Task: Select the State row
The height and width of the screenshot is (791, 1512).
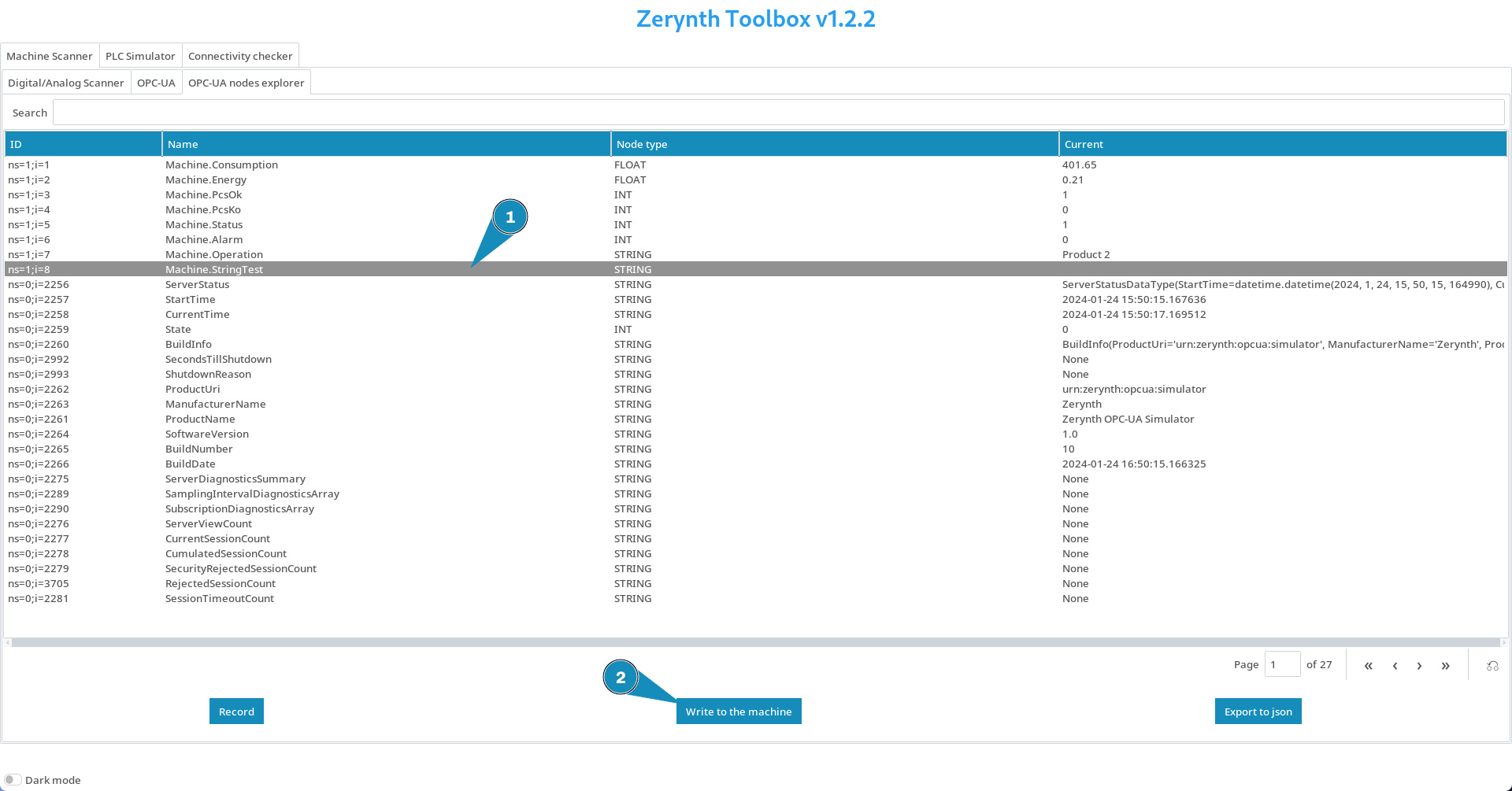Action: coord(756,329)
